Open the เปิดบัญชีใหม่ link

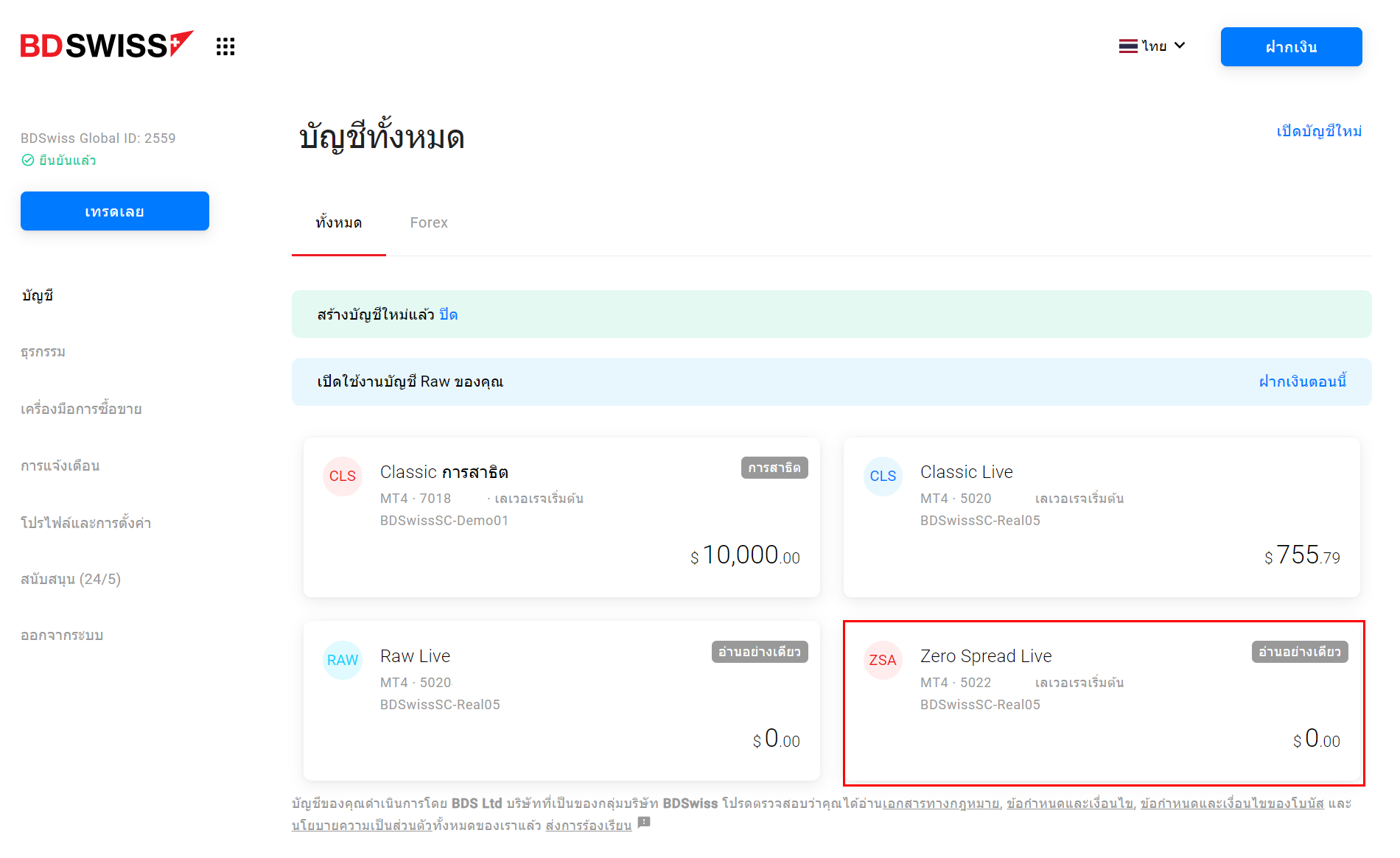[1319, 131]
